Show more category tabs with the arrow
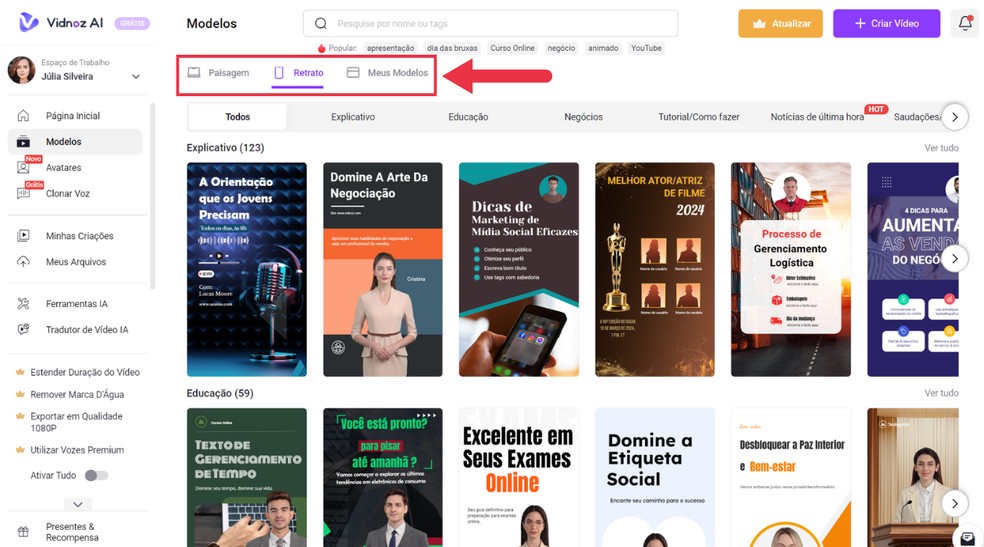 [x=955, y=117]
